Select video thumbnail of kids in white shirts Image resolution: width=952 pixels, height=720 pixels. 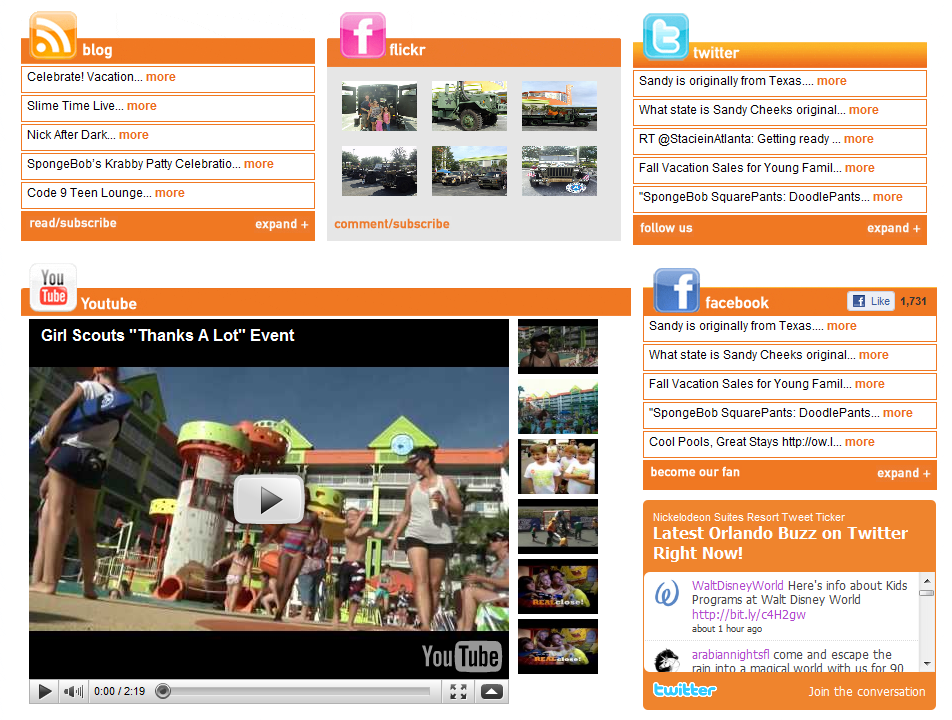click(558, 466)
